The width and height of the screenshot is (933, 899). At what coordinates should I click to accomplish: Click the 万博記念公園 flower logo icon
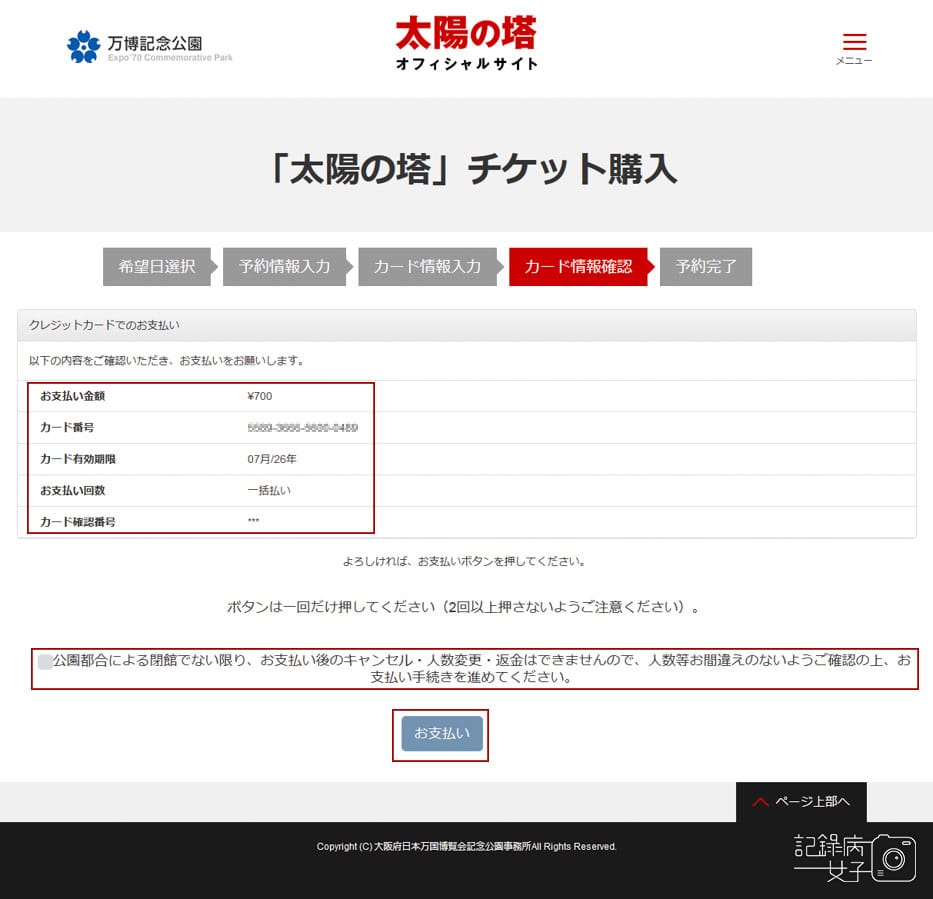point(83,47)
